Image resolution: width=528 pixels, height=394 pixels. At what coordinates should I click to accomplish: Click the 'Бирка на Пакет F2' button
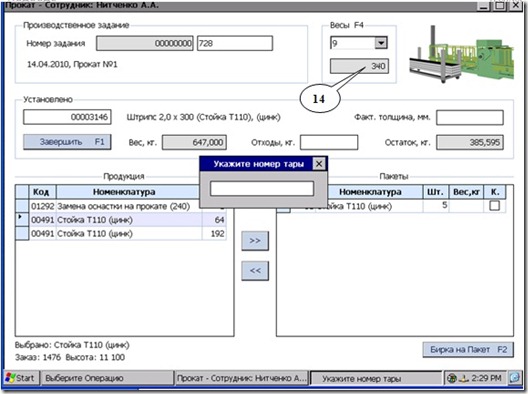[x=468, y=350]
